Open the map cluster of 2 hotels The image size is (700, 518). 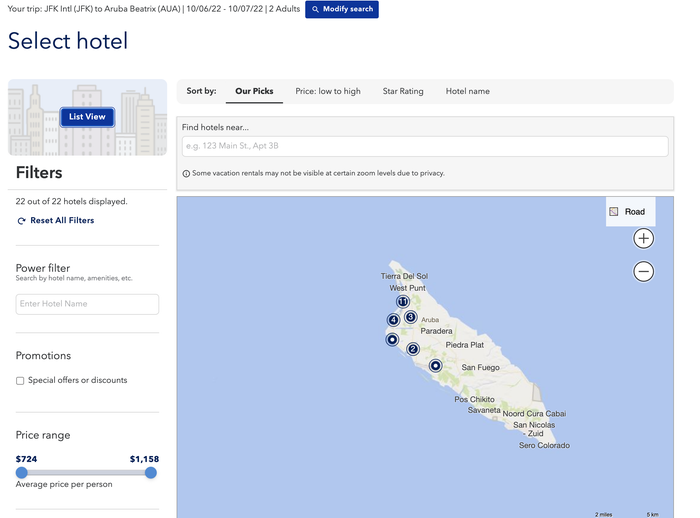[x=413, y=349]
